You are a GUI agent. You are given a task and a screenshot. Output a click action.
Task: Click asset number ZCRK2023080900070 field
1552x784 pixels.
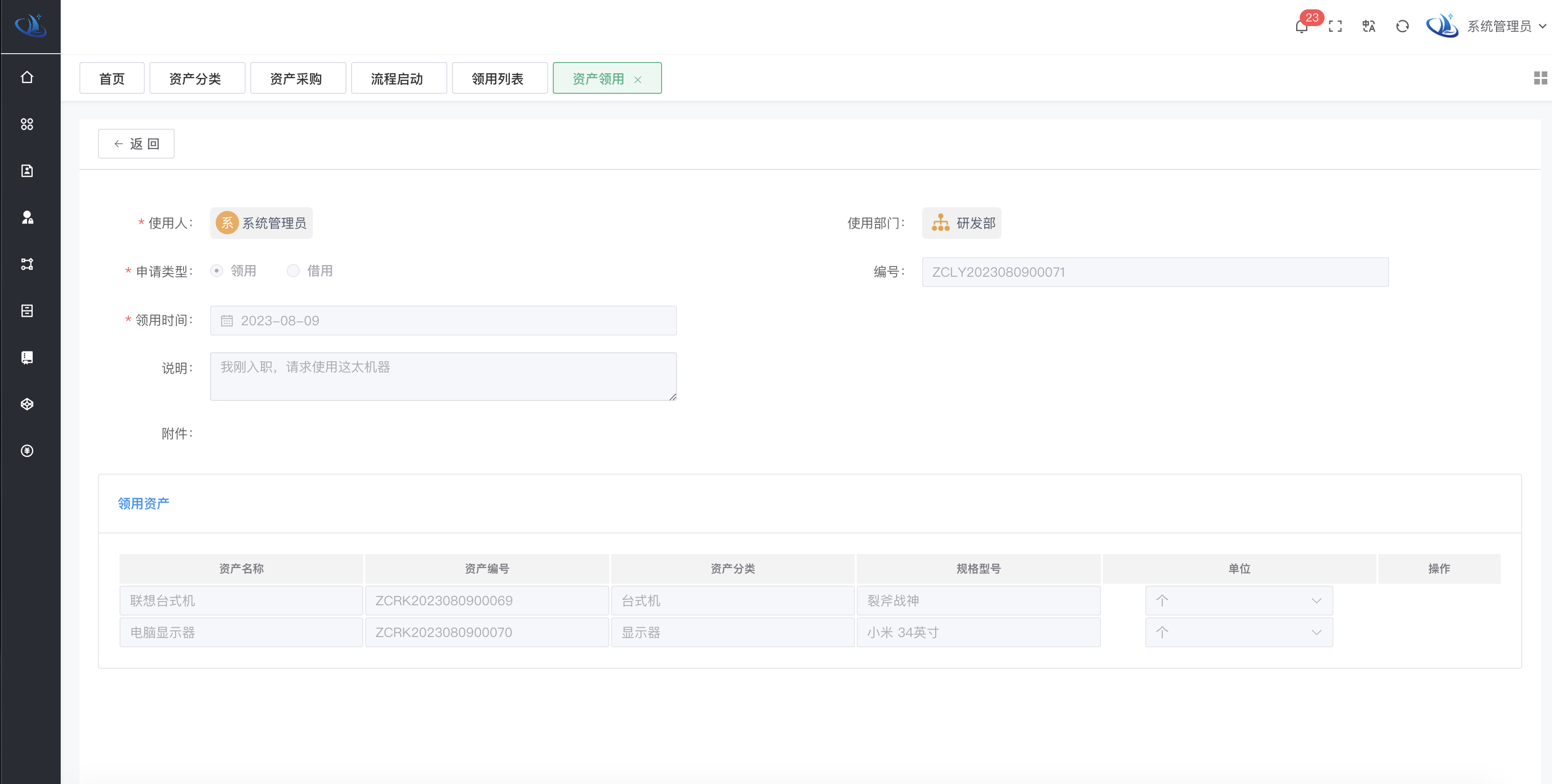pos(487,632)
